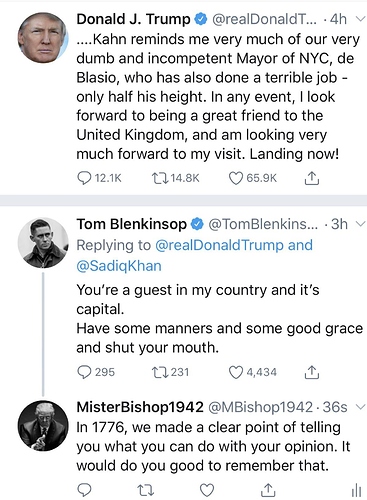Expand options chevron on Tom Blenkinsop's tweet
Image resolution: width=367 pixels, height=500 pixels.
coord(360,224)
